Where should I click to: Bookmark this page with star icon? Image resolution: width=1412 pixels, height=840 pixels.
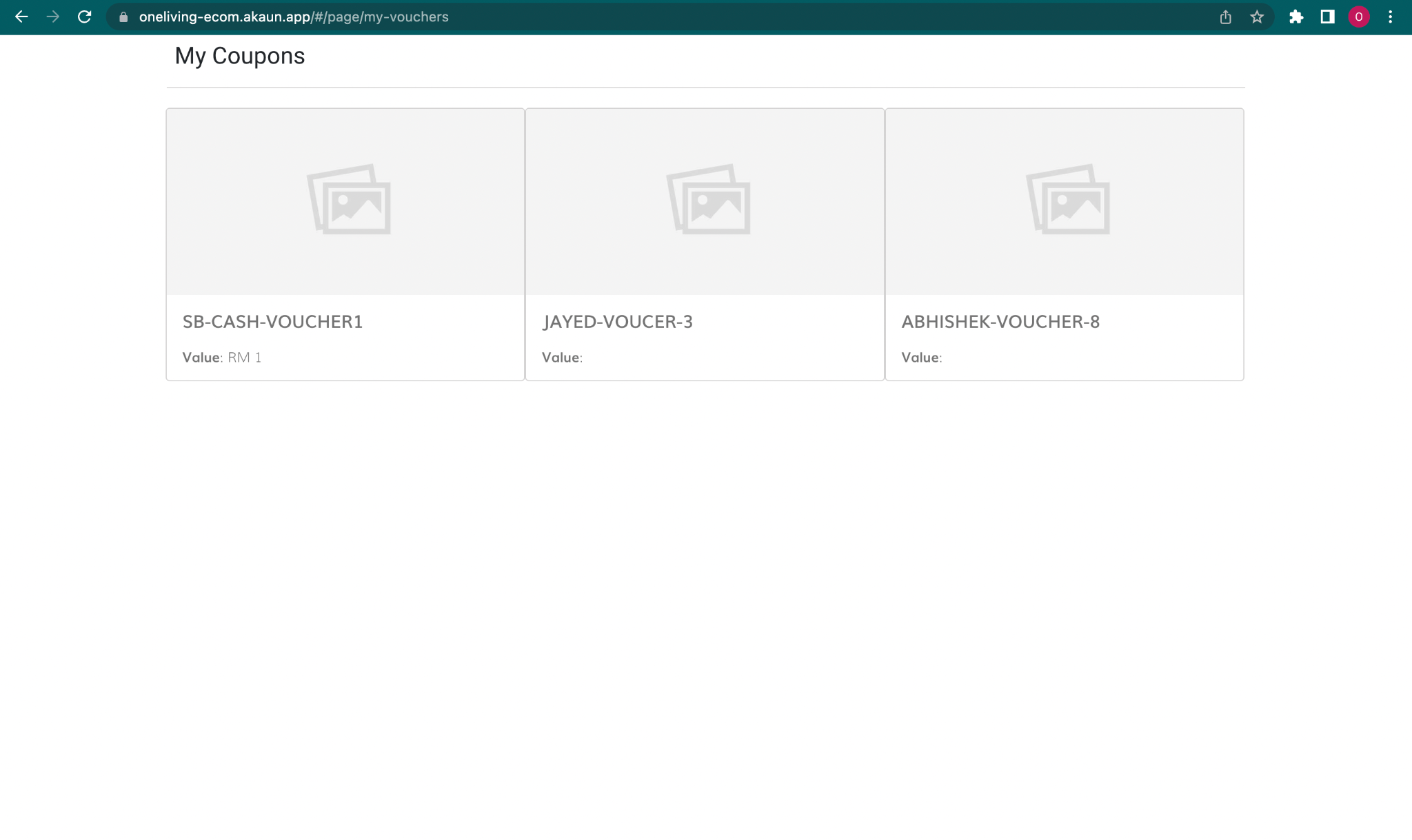coord(1257,17)
